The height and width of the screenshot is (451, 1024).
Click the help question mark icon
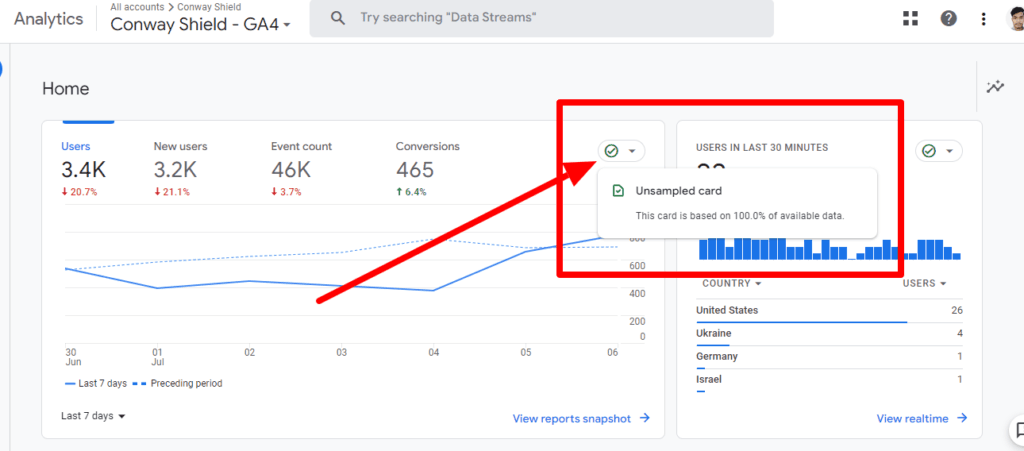[x=948, y=18]
